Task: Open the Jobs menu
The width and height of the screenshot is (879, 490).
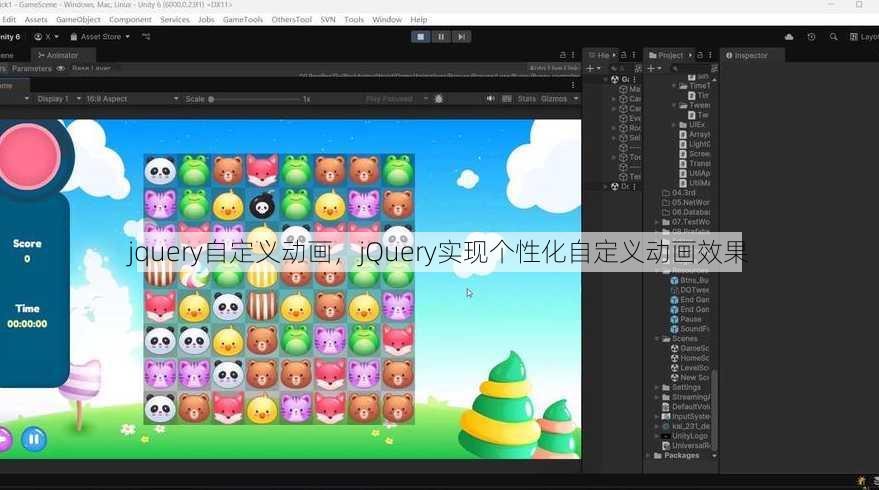Action: click(206, 20)
